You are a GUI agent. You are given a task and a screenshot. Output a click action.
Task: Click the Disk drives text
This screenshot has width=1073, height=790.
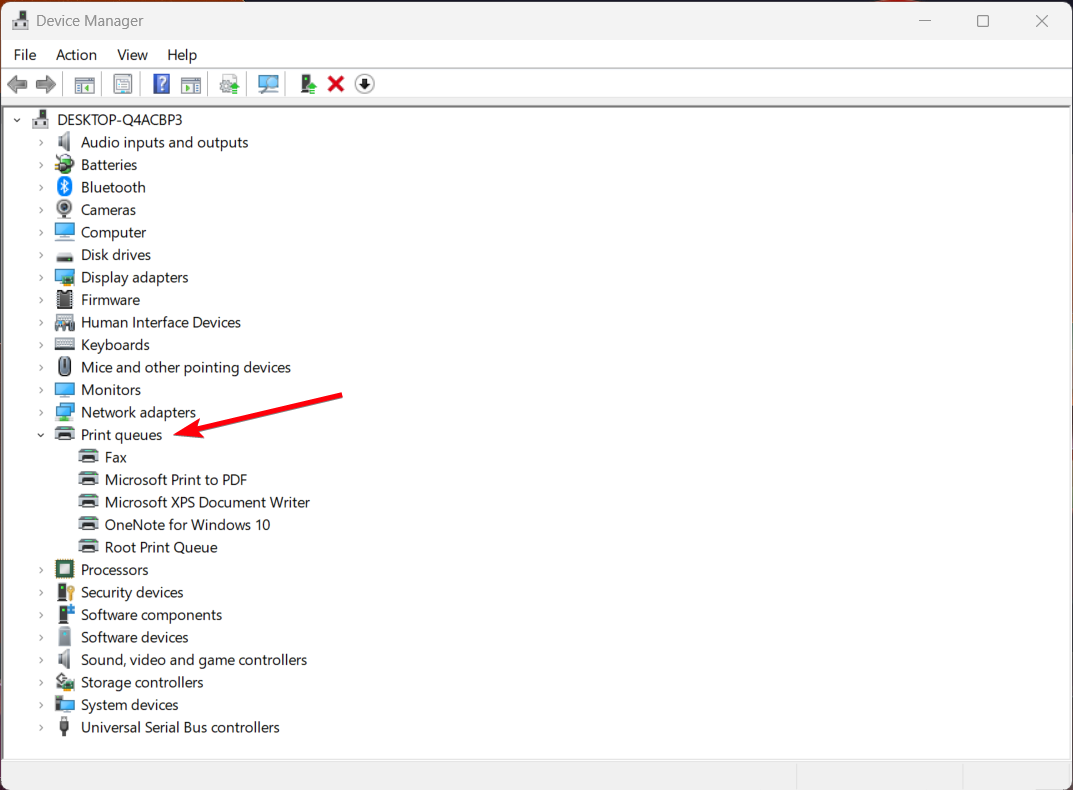point(116,255)
